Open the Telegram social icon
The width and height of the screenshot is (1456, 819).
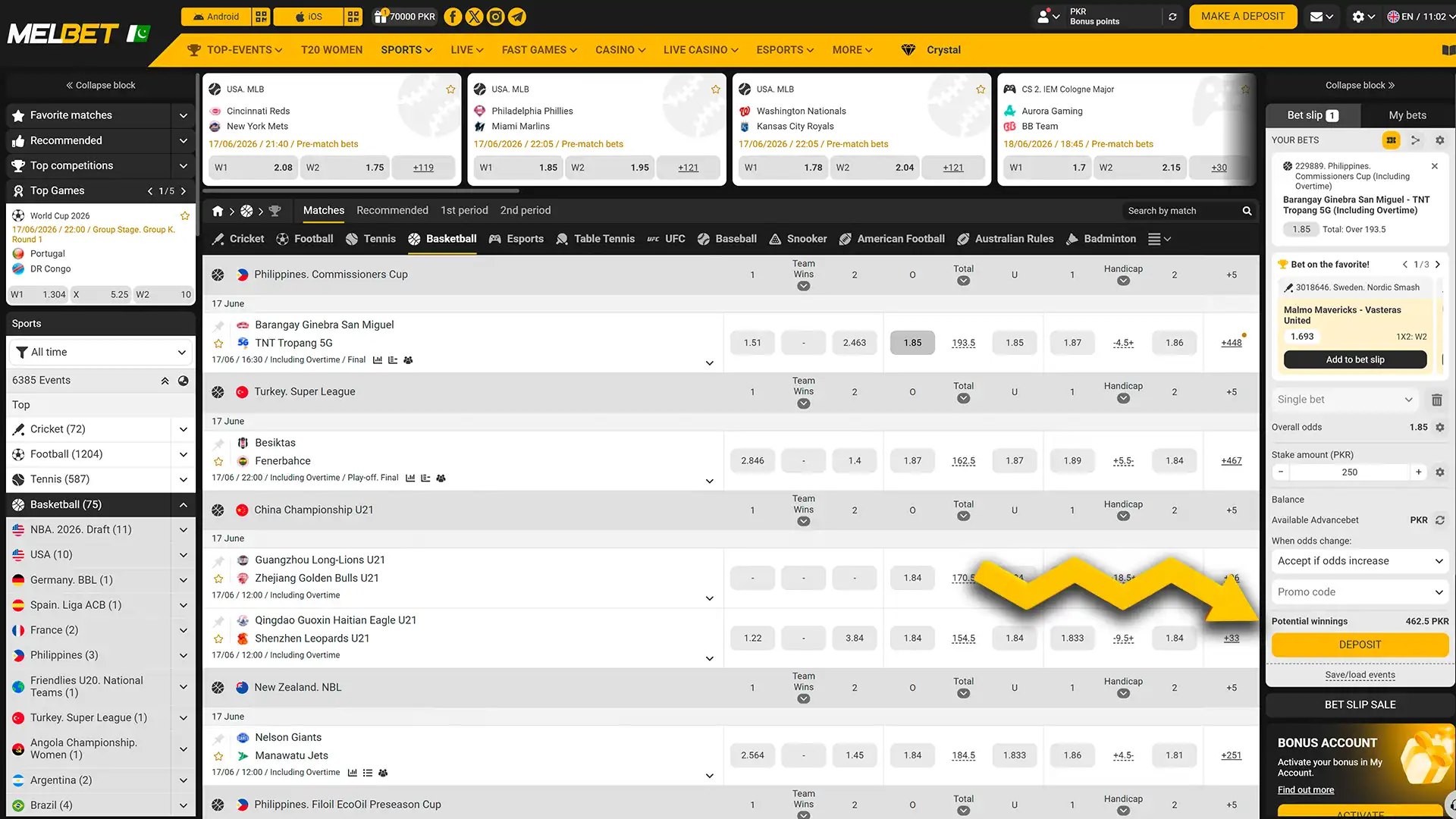pyautogui.click(x=516, y=17)
